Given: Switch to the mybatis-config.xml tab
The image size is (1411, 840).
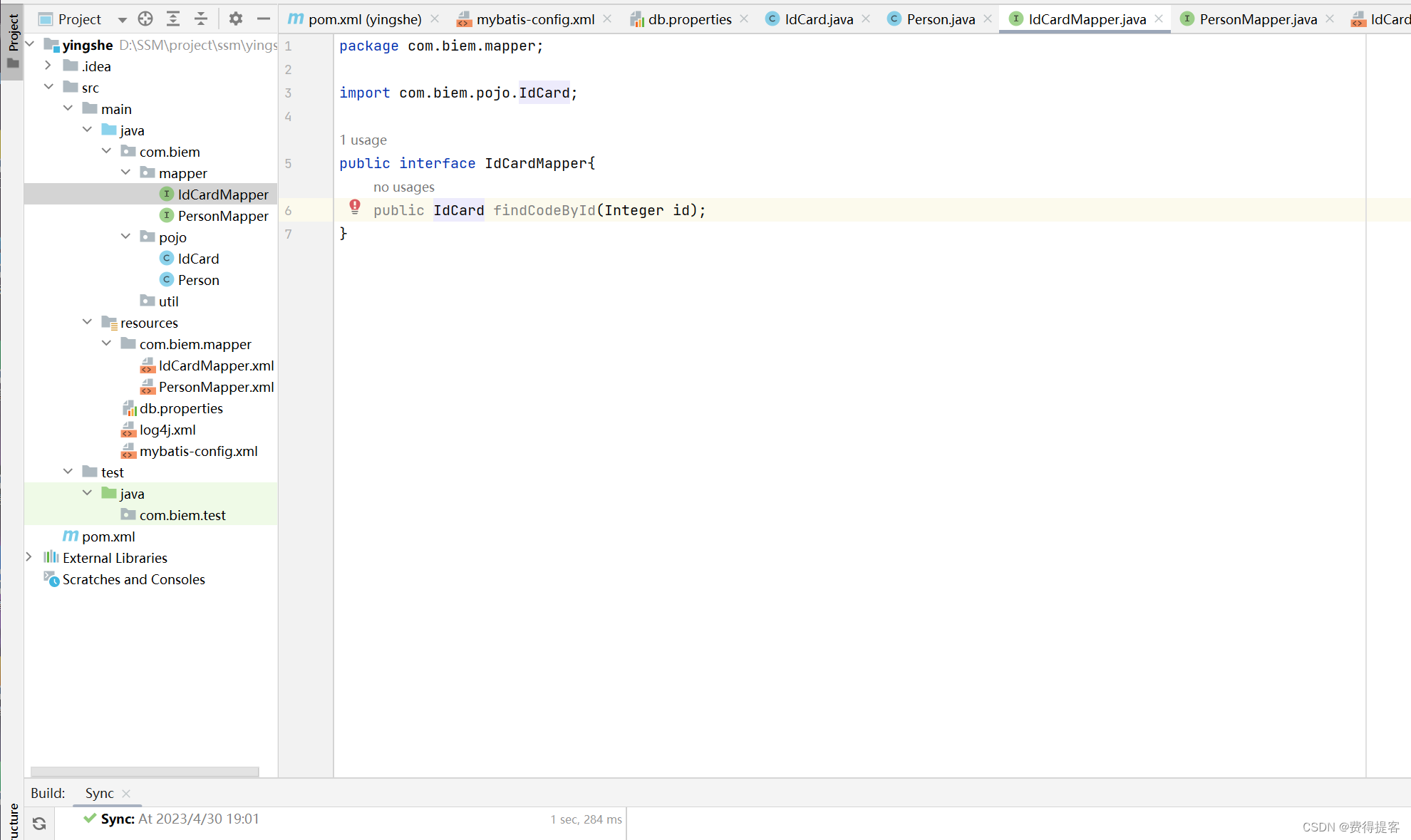Looking at the screenshot, I should (534, 19).
